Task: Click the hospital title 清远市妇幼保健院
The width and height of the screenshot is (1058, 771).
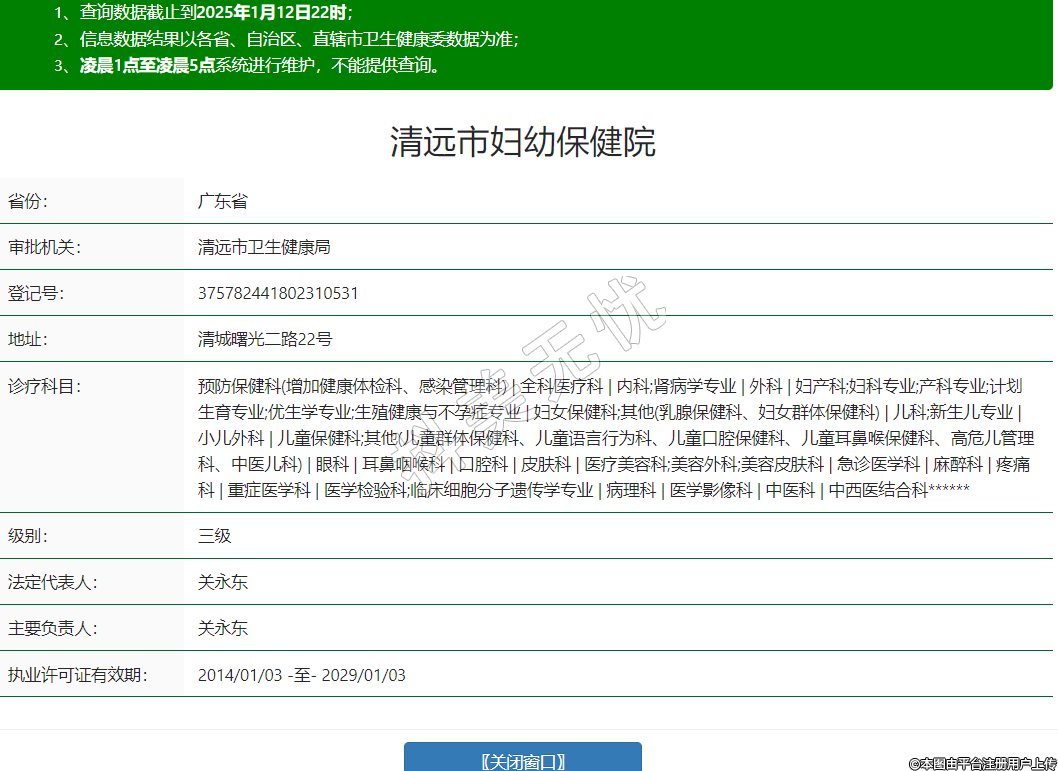Action: click(x=522, y=142)
